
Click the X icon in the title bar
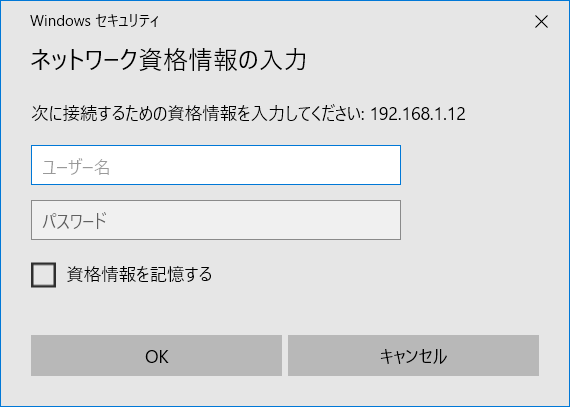(541, 22)
